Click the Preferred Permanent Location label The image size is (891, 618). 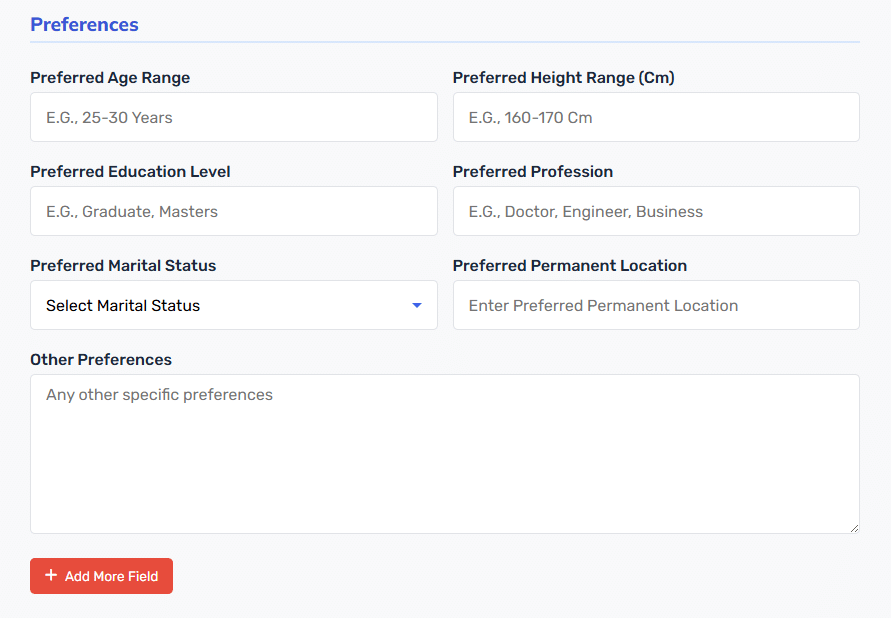(569, 266)
